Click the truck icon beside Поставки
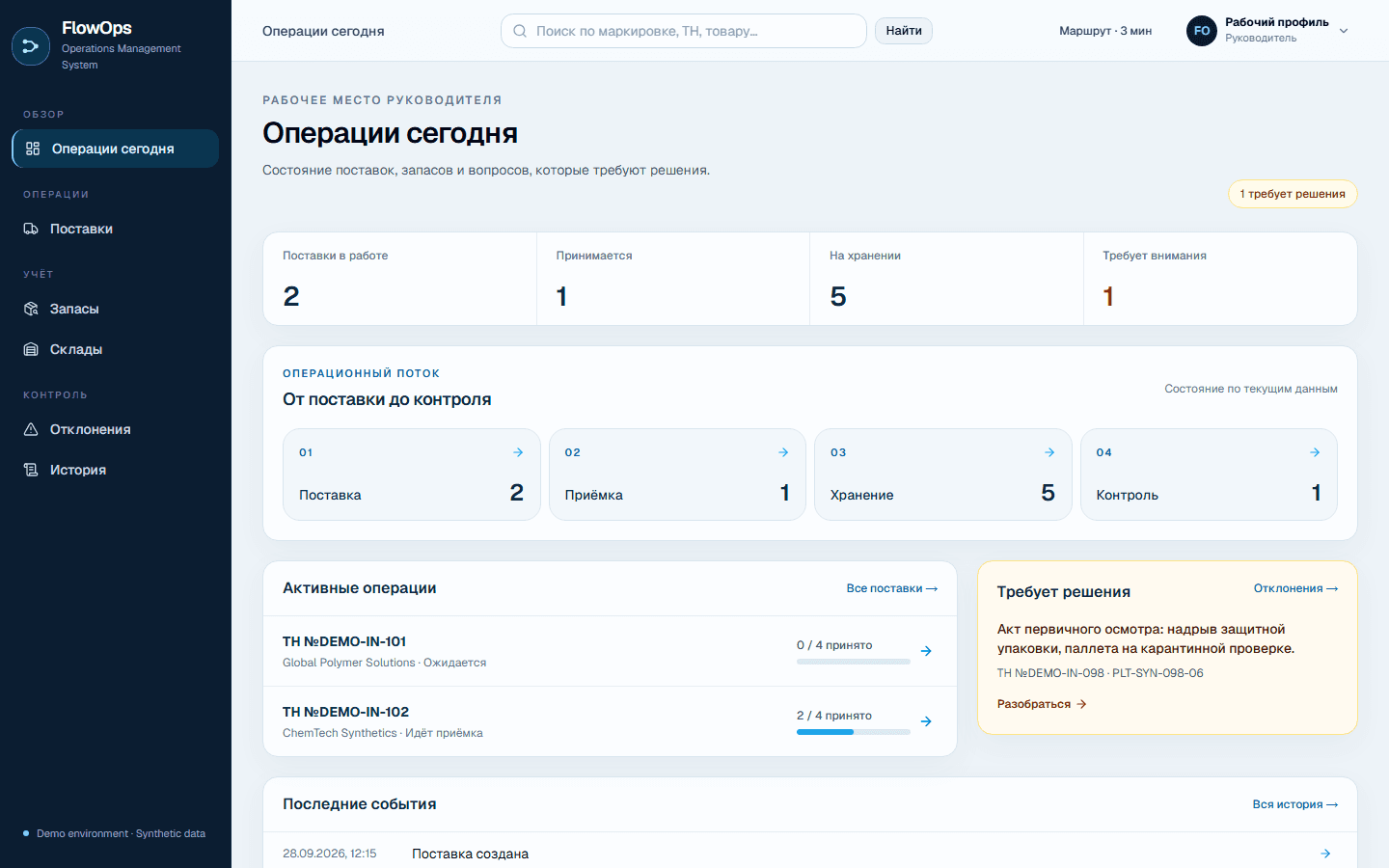The height and width of the screenshot is (868, 1389). coord(31,229)
